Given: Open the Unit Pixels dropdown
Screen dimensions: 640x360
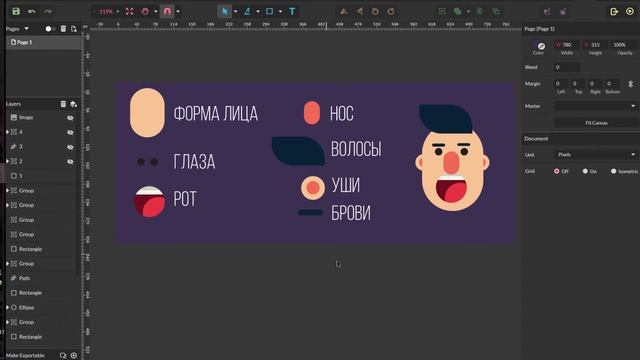Looking at the screenshot, I should point(595,155).
